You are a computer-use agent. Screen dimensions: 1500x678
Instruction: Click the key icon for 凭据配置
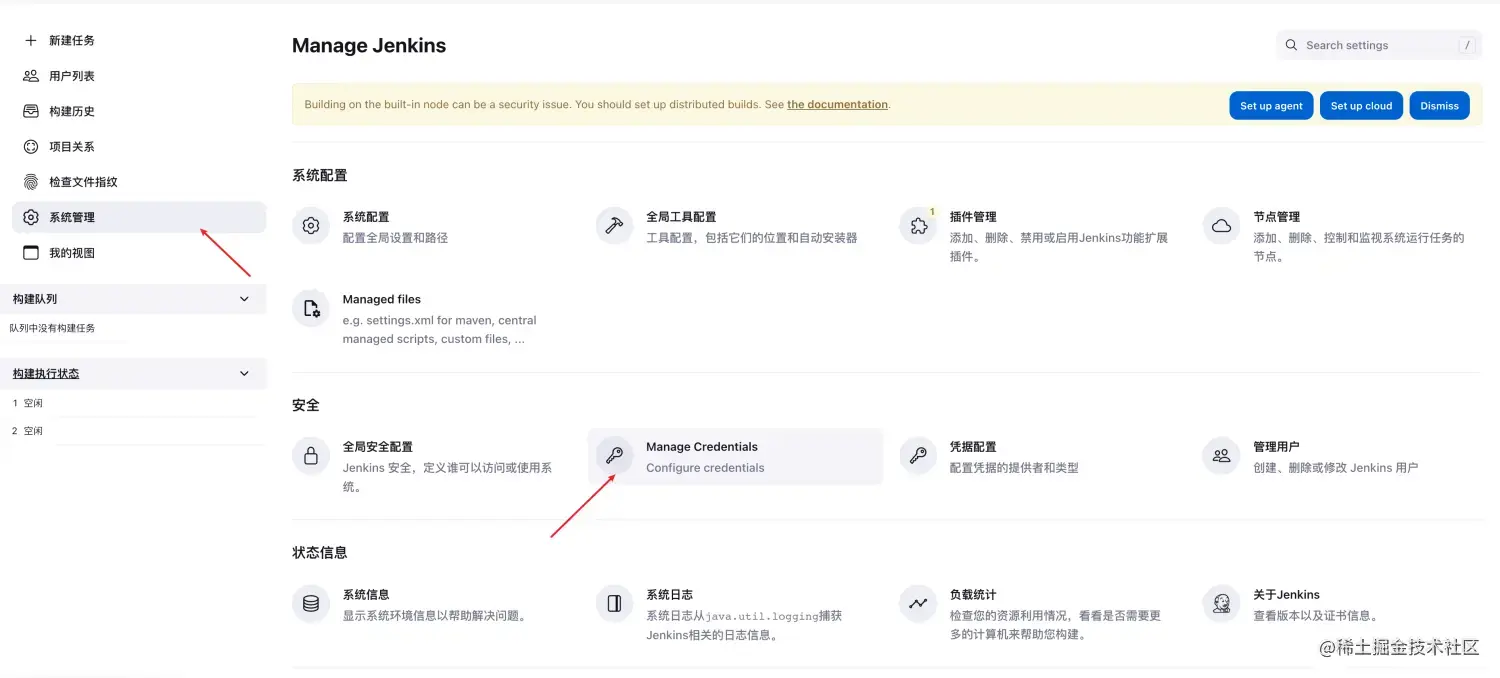coord(918,456)
